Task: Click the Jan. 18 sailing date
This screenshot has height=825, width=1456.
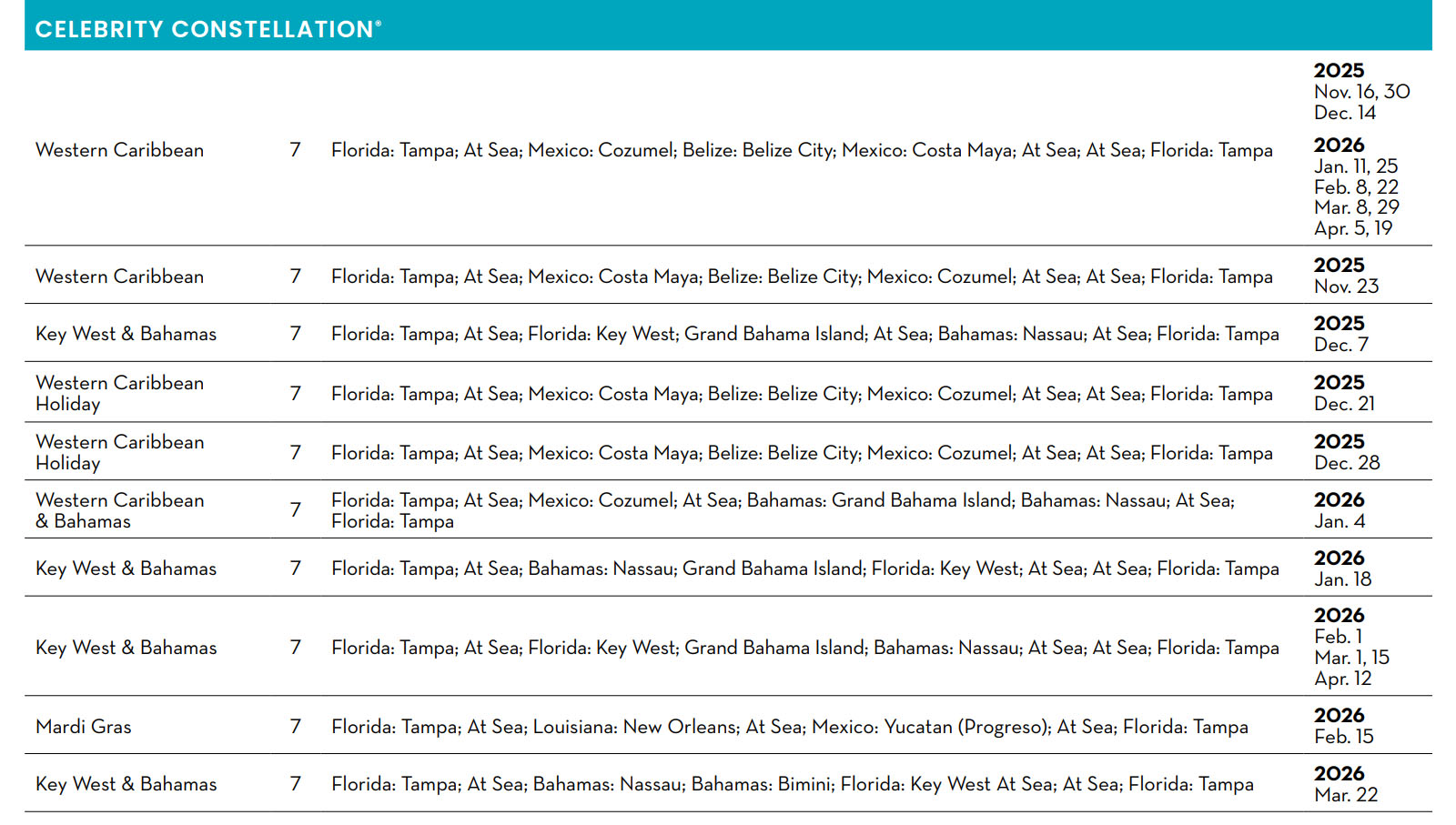Action: pos(1342,579)
